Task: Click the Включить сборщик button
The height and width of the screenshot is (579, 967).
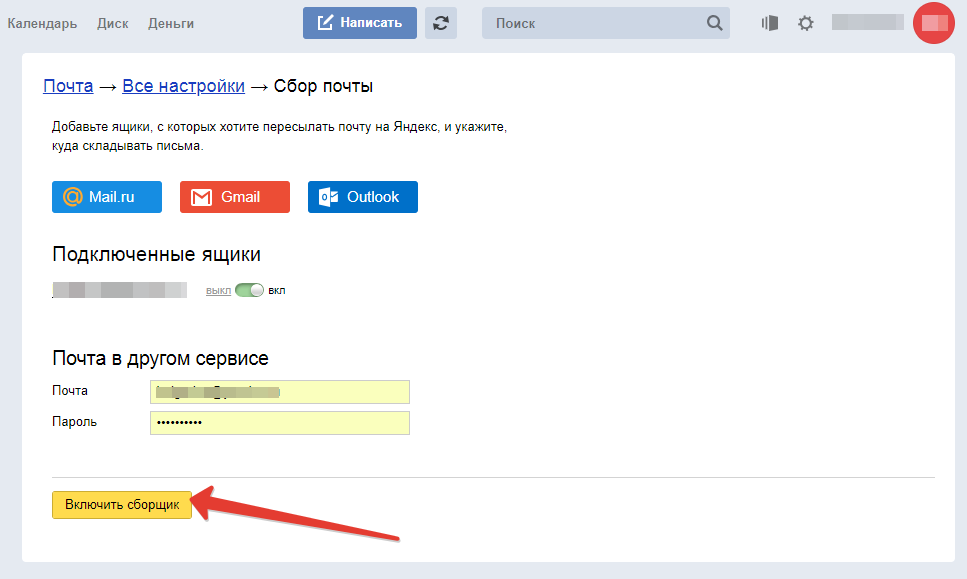Action: (x=122, y=504)
